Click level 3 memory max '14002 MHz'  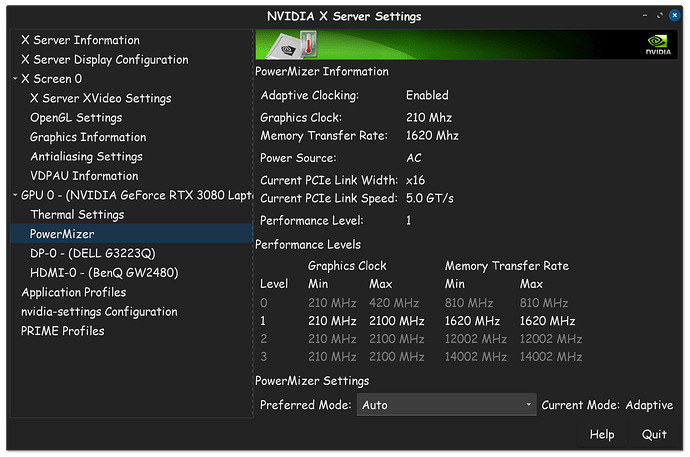point(551,357)
